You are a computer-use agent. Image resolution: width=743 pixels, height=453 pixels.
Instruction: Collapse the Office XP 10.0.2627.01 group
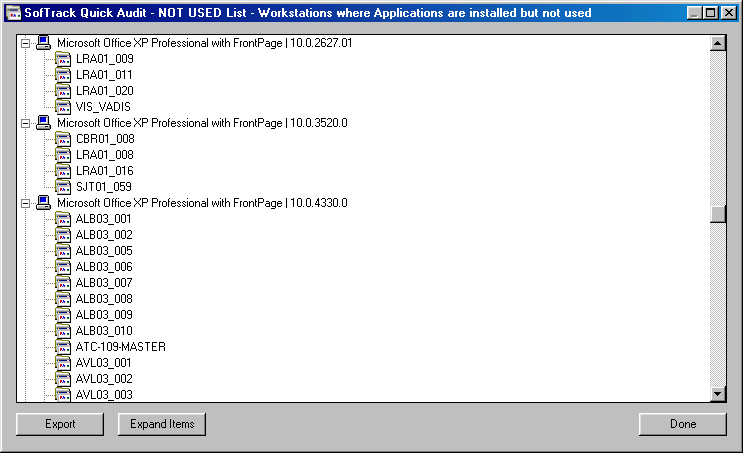pos(26,44)
